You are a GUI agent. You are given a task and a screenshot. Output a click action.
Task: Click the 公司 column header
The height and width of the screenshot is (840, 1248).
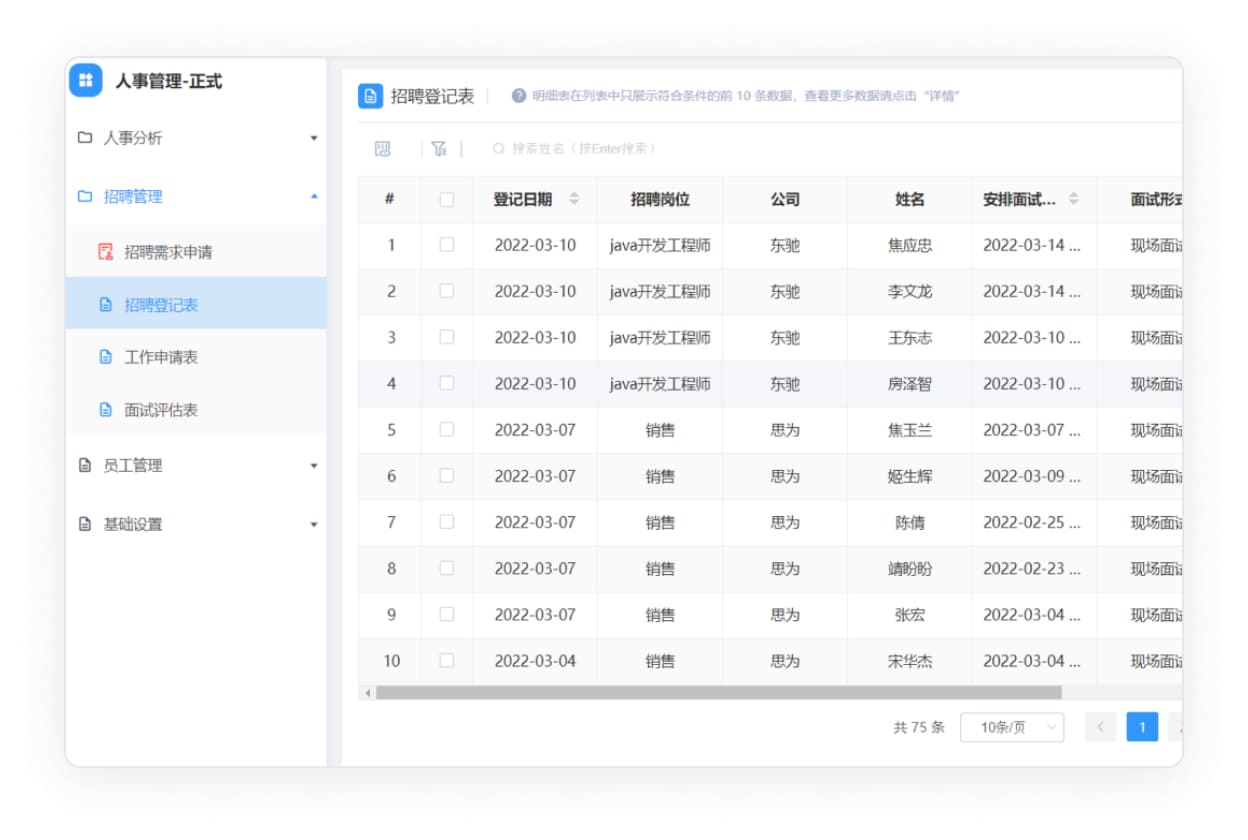[x=785, y=199]
